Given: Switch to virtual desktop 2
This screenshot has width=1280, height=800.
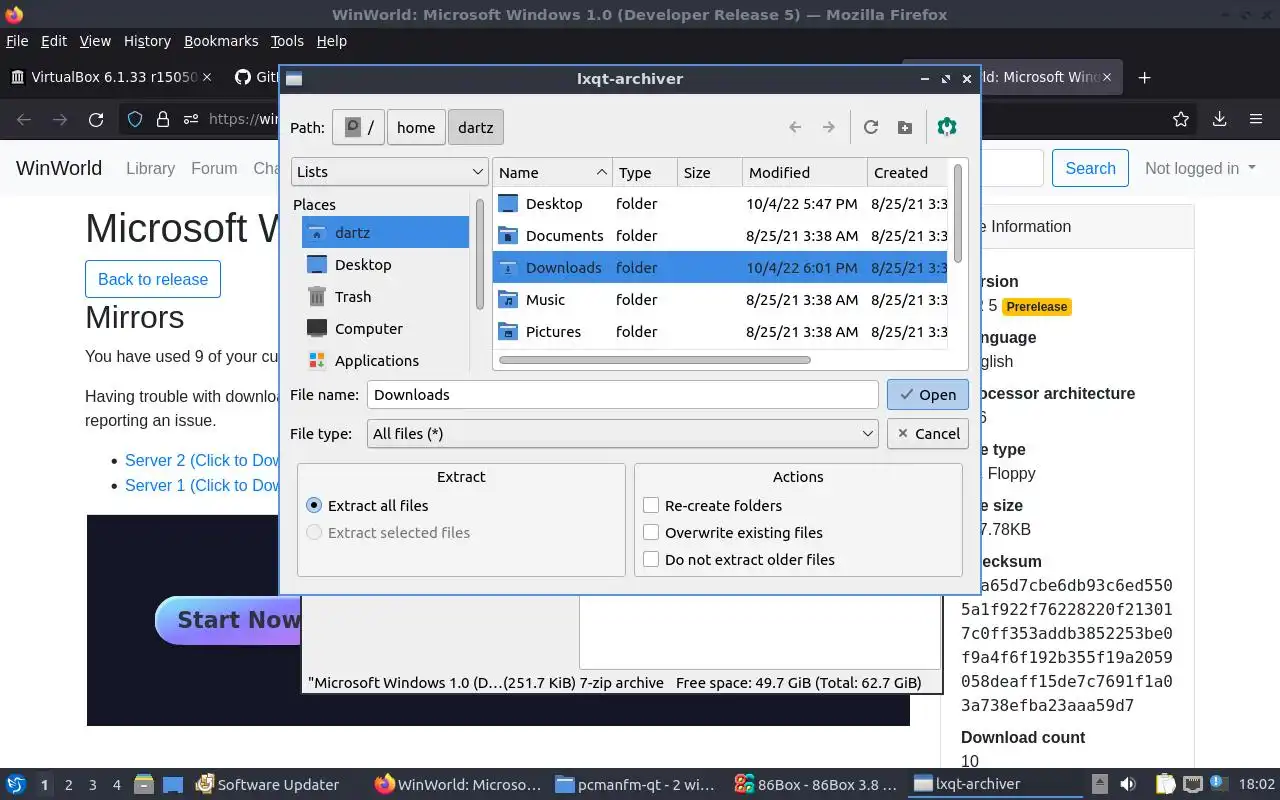Looking at the screenshot, I should [68, 785].
